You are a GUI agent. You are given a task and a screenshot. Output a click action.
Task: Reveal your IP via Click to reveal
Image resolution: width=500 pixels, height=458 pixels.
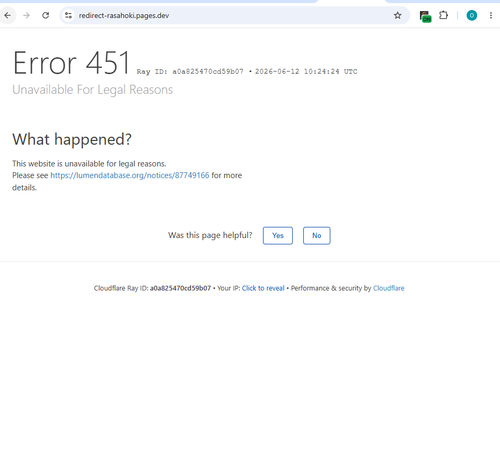(x=263, y=288)
